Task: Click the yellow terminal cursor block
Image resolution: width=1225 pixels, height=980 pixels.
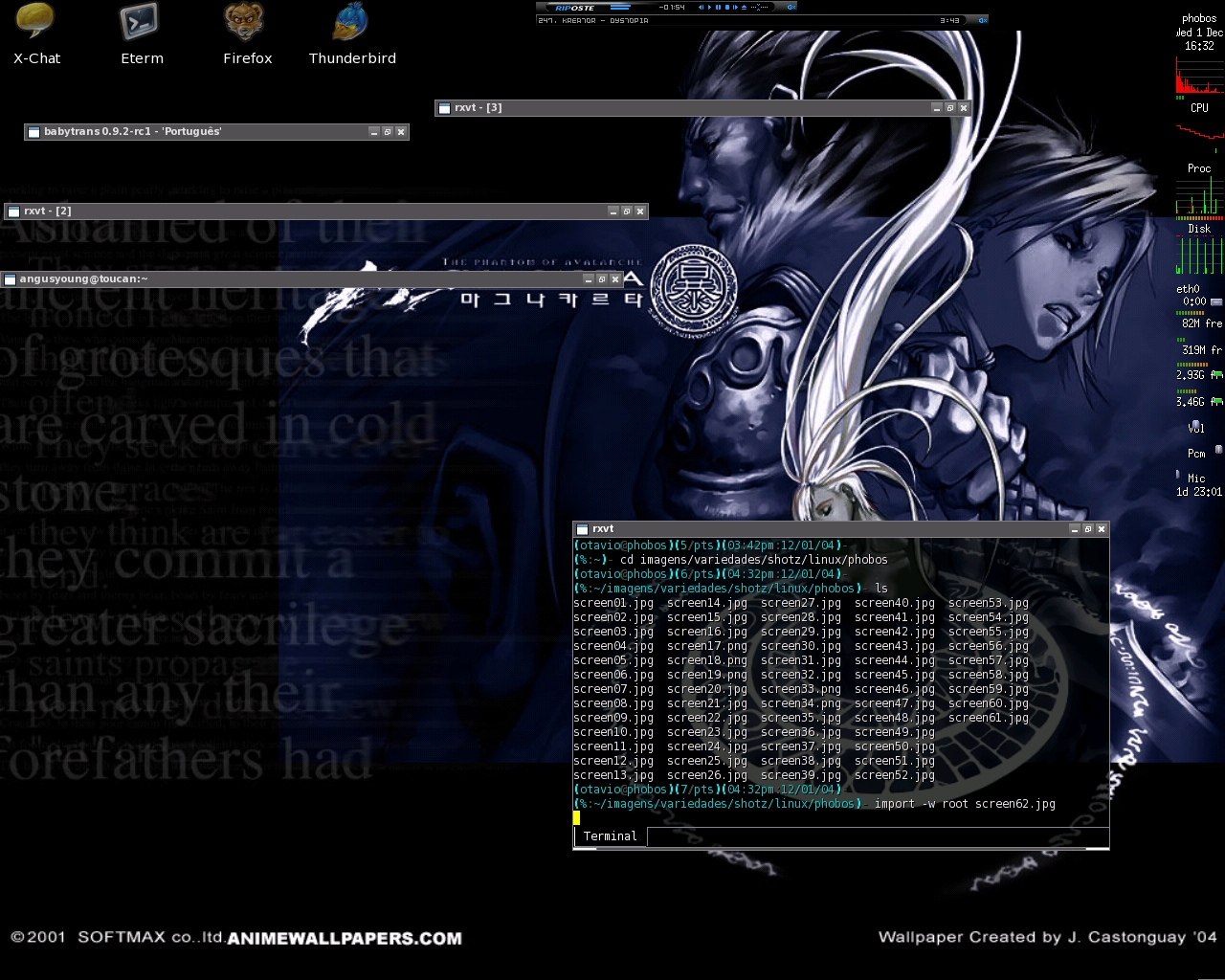Action: (576, 818)
